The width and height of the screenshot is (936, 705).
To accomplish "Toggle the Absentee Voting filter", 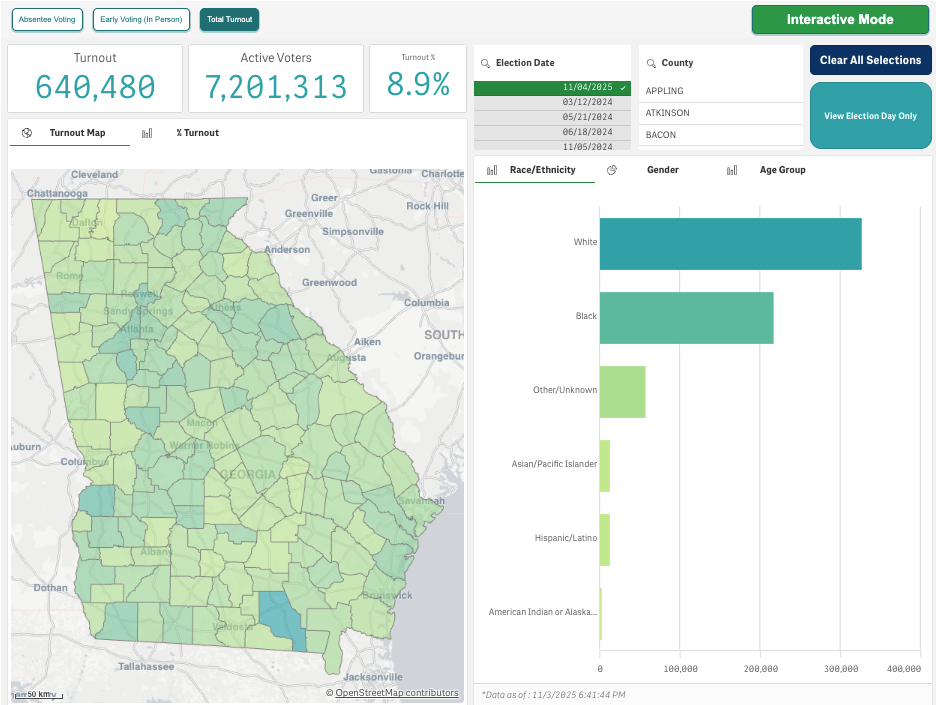I will [48, 19].
